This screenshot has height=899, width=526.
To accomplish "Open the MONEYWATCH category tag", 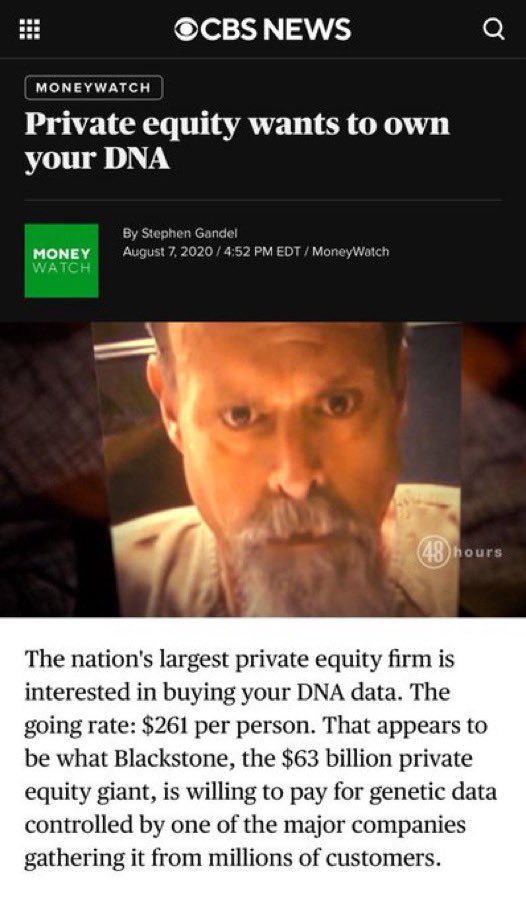I will tap(93, 88).
